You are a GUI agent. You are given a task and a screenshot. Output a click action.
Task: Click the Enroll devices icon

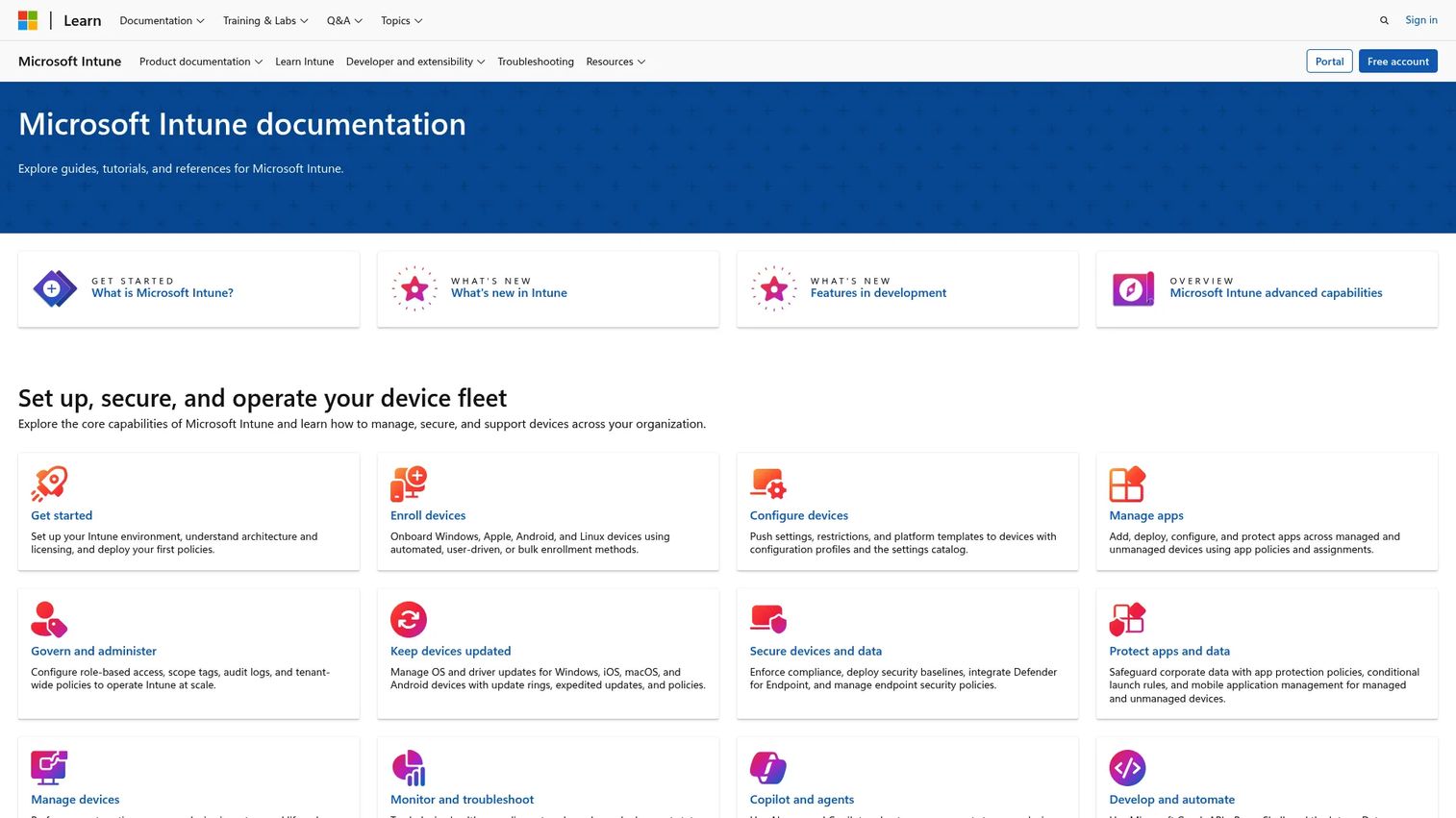point(409,483)
